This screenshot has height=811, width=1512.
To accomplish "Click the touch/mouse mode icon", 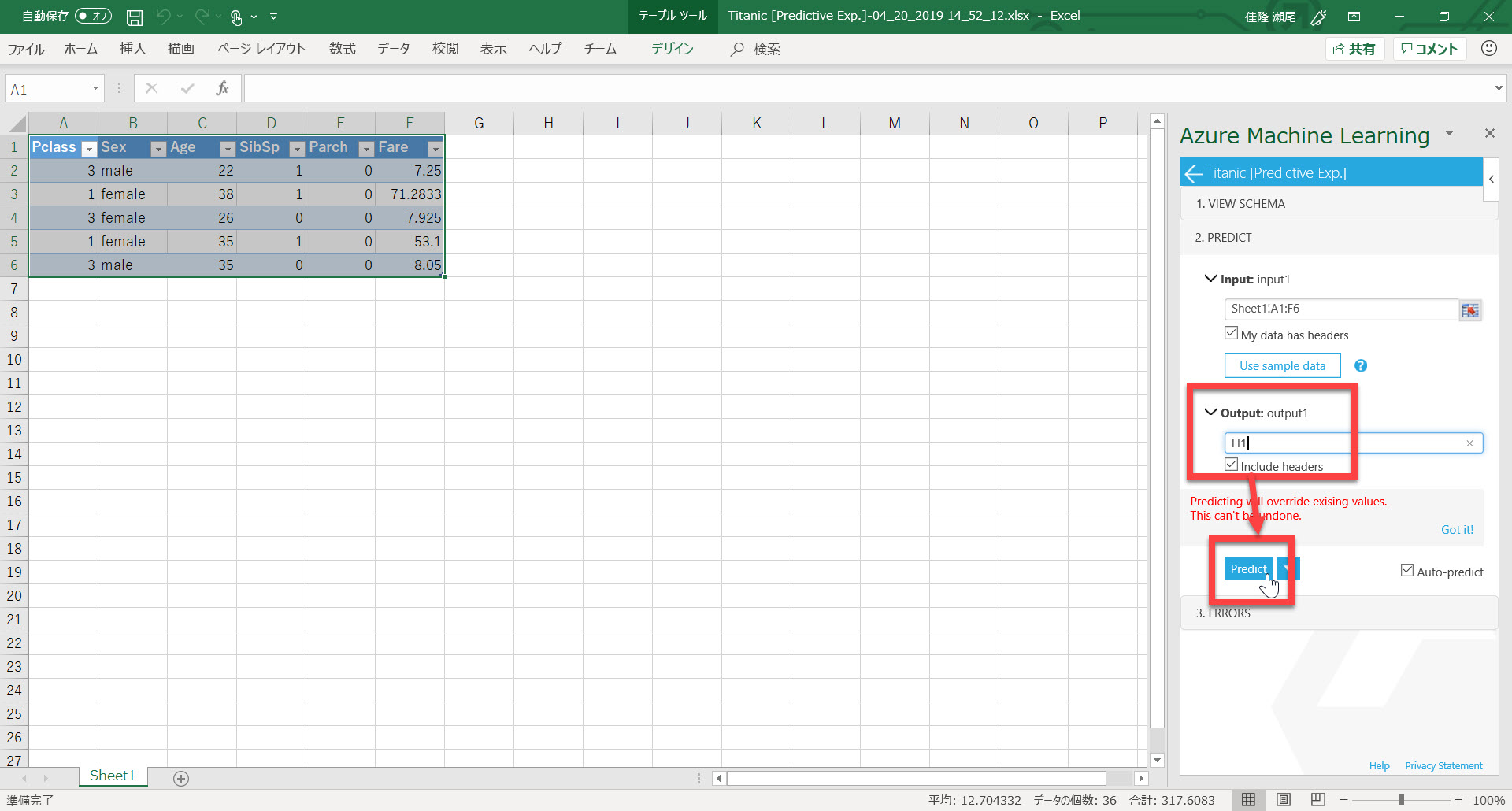I will pyautogui.click(x=235, y=17).
